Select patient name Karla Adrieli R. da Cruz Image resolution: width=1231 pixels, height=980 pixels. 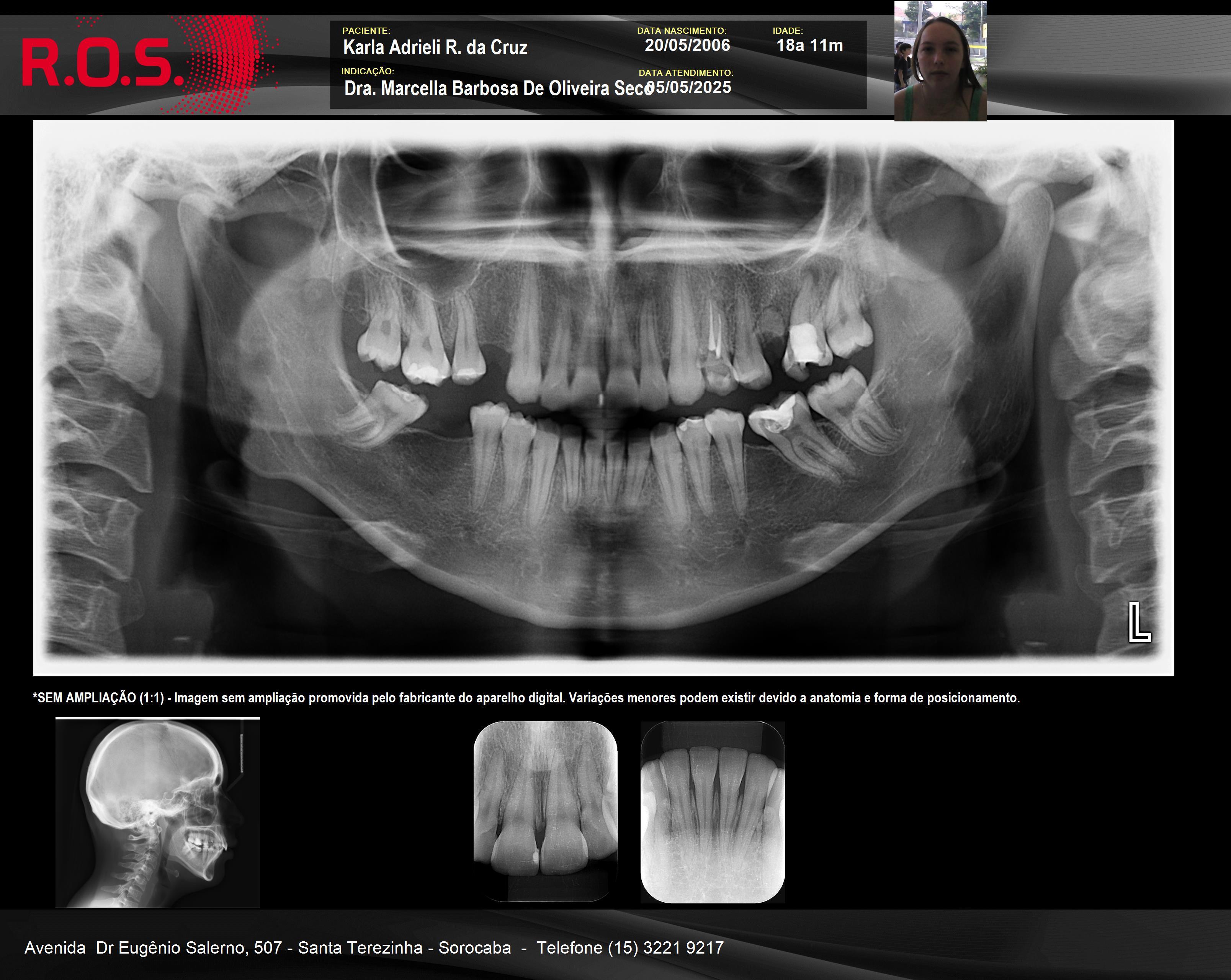[x=435, y=47]
